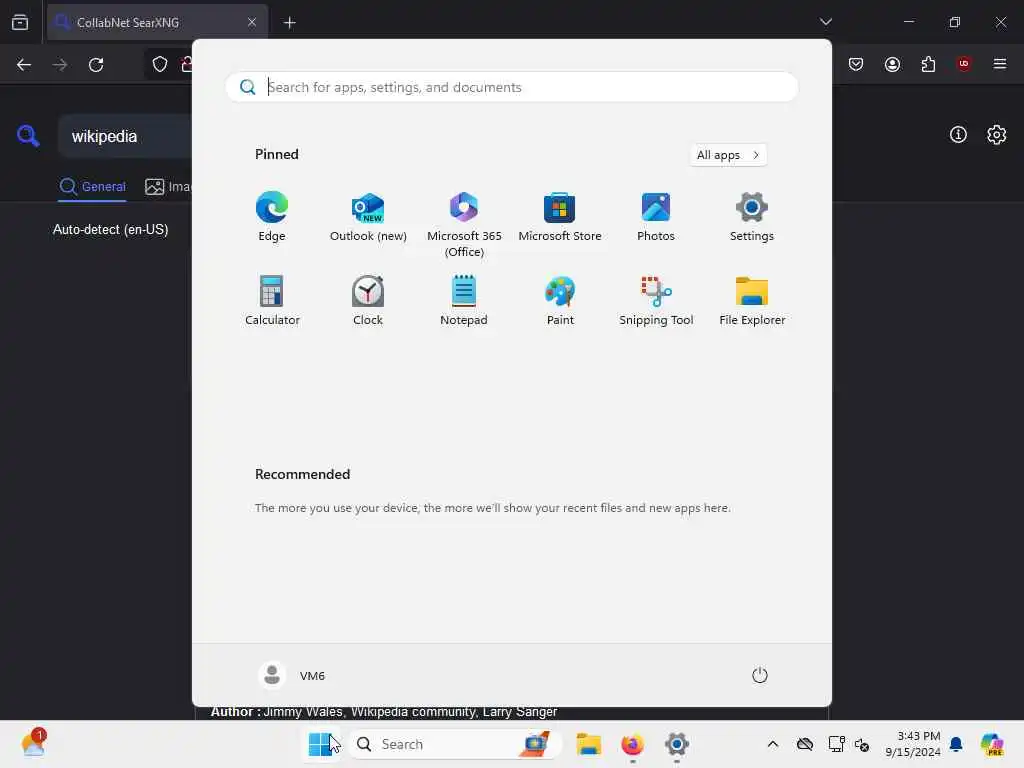Click the Windows Start button on taskbar
This screenshot has width=1024, height=768.
click(x=320, y=744)
